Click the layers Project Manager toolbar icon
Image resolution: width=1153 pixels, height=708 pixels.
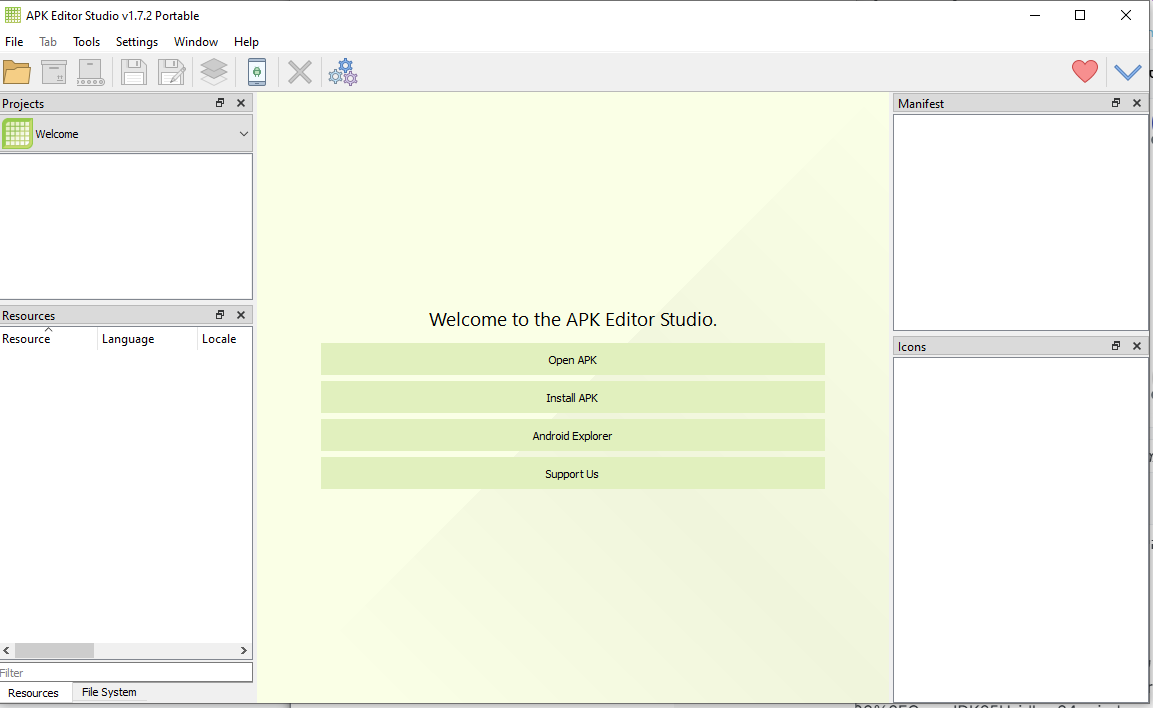pyautogui.click(x=214, y=72)
